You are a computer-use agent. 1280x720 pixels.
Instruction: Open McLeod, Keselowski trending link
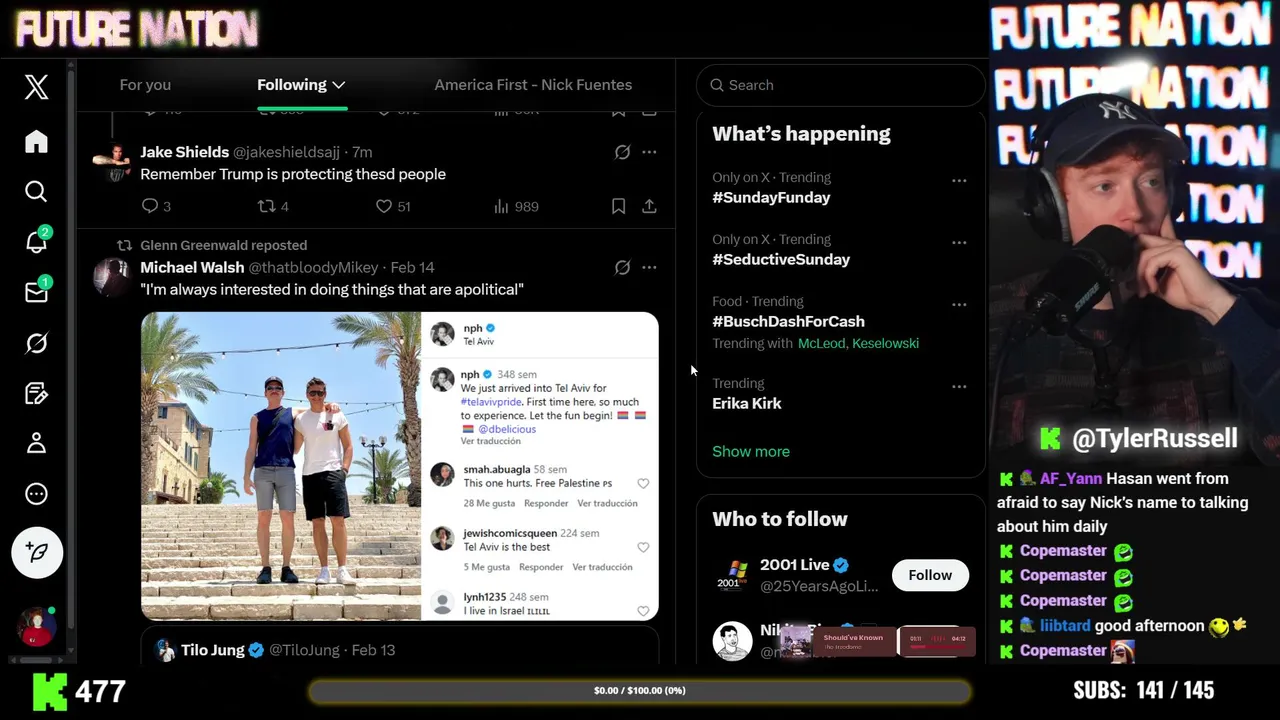tap(858, 343)
